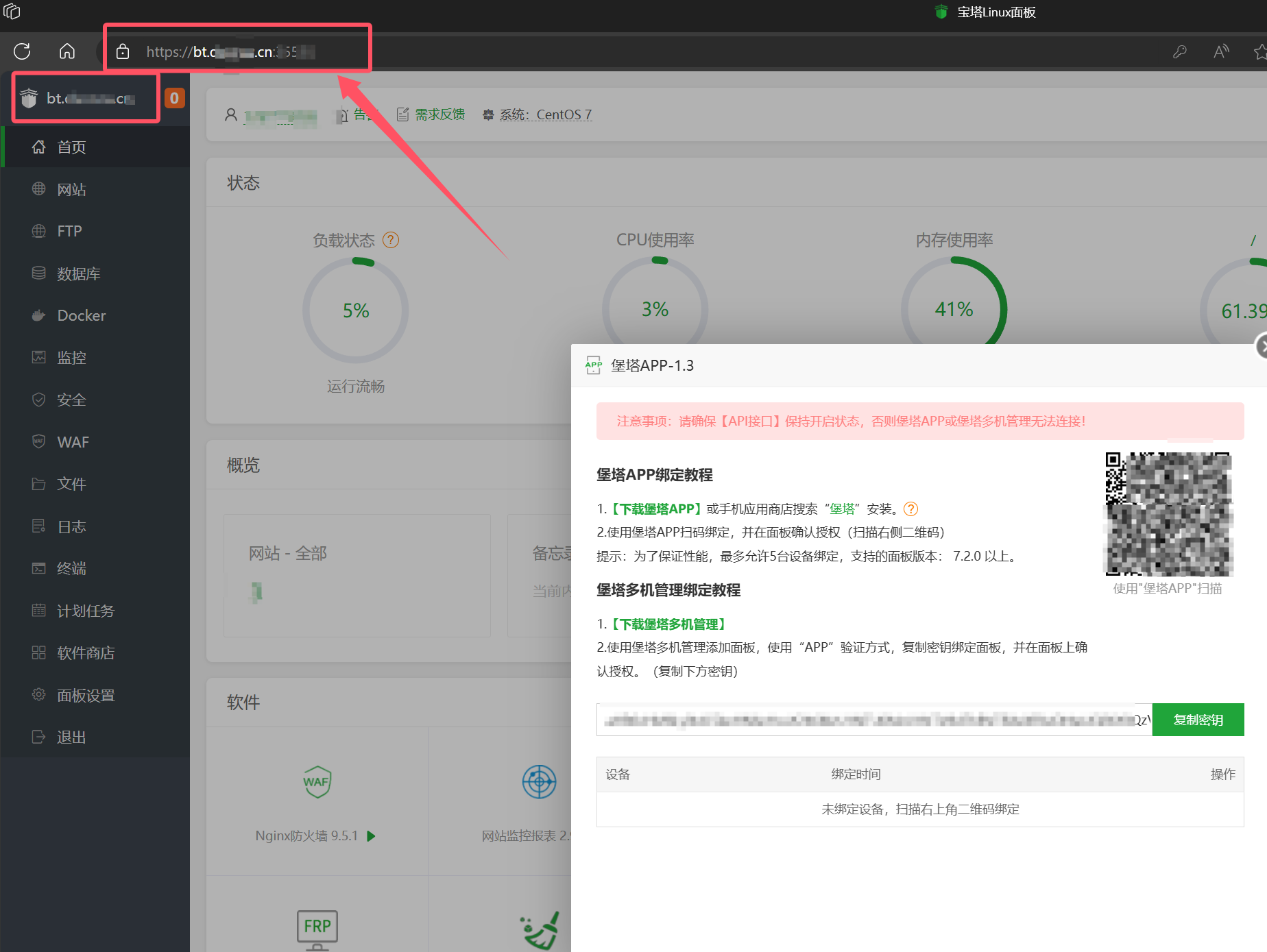Click the 运行流畅 status text
The image size is (1267, 952).
pyautogui.click(x=356, y=387)
